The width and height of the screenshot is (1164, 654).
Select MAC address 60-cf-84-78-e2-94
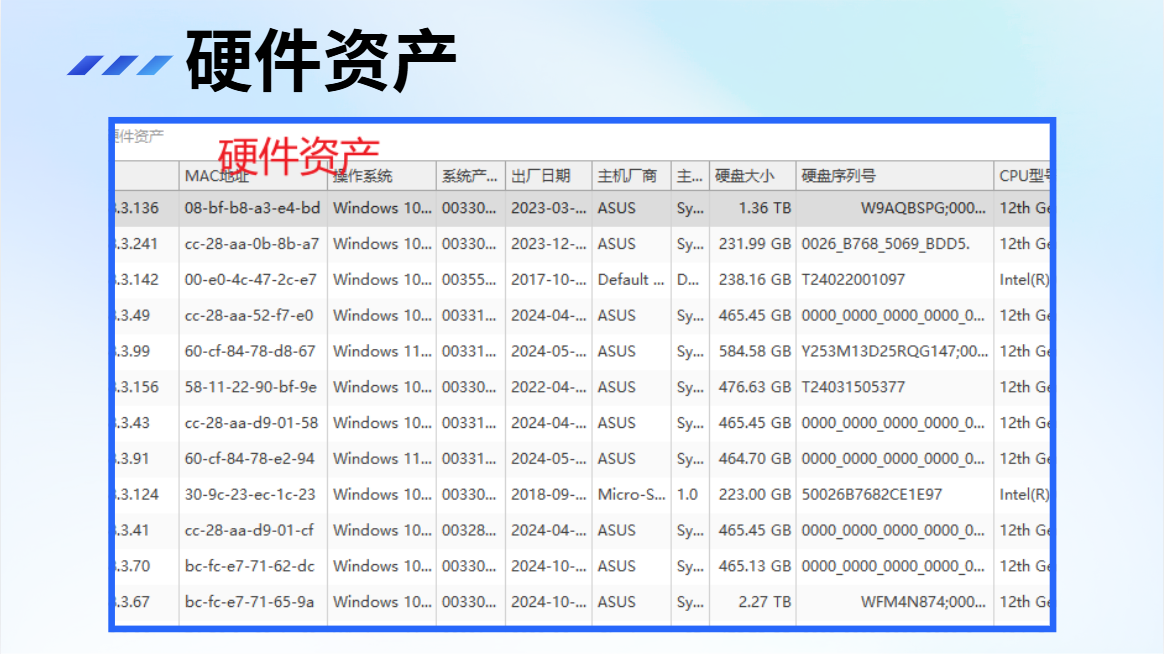tap(250, 459)
